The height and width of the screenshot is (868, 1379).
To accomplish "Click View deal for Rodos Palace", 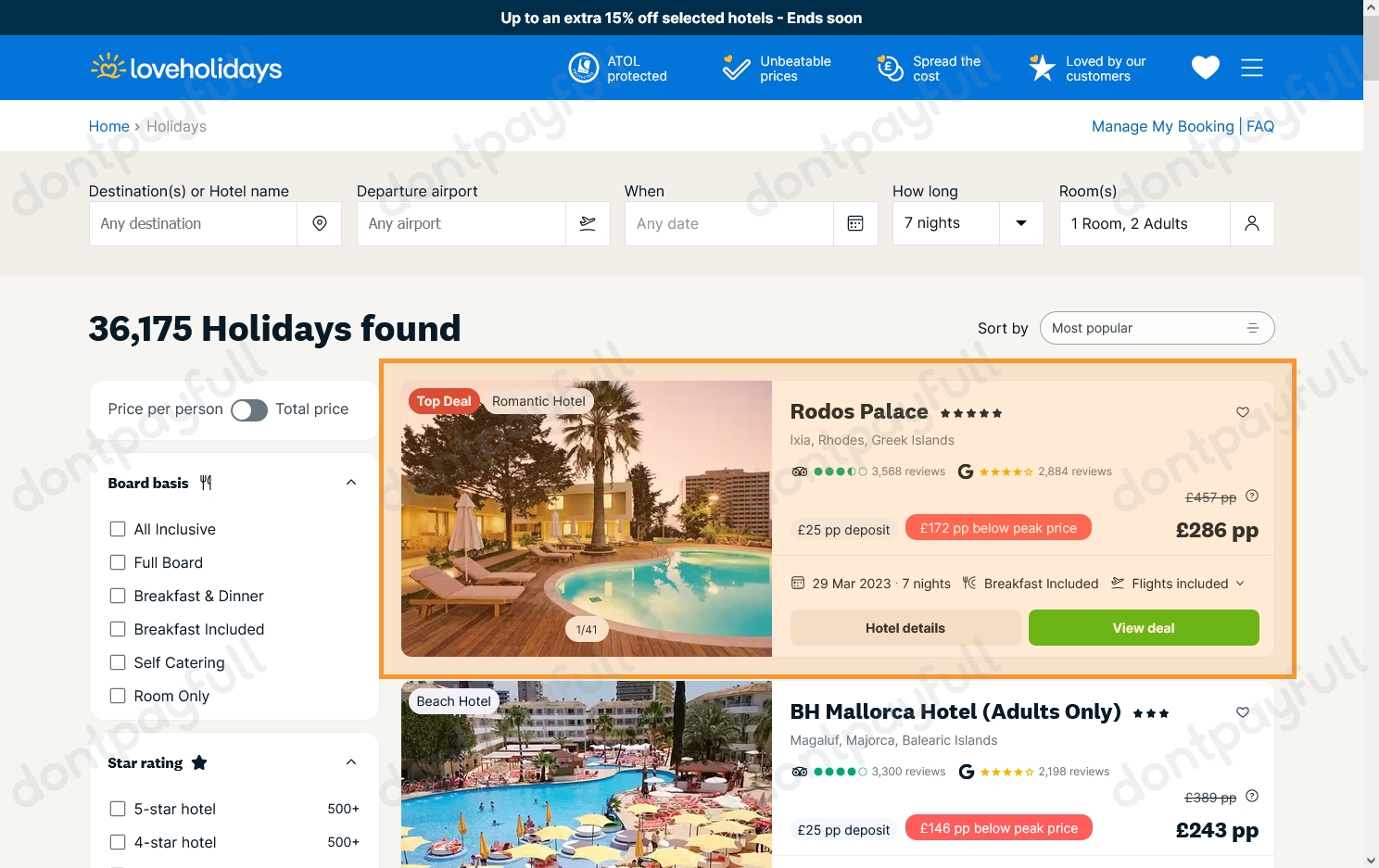I will [1143, 627].
